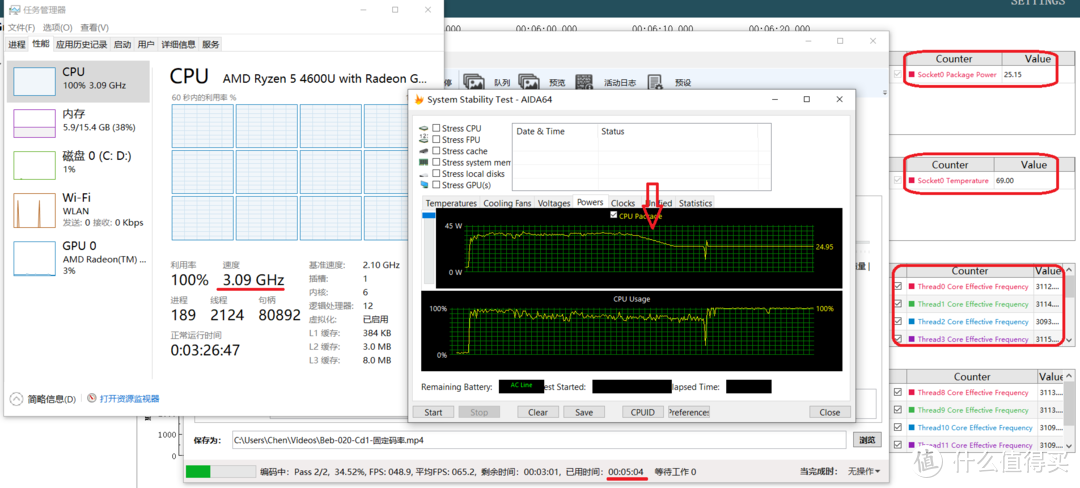This screenshot has width=1080, height=488.
Task: Open the Voltages tab in AIDA64
Action: pyautogui.click(x=554, y=203)
